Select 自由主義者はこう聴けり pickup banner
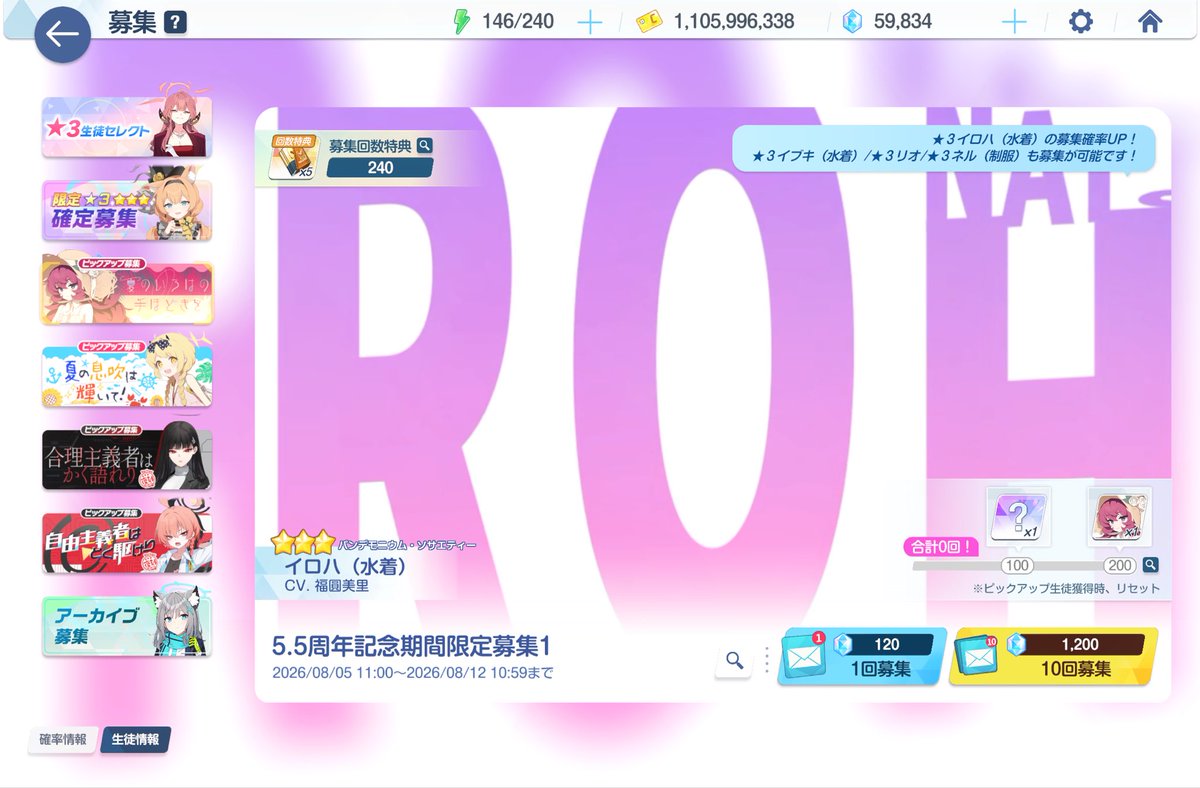1200x788 pixels. tap(127, 542)
